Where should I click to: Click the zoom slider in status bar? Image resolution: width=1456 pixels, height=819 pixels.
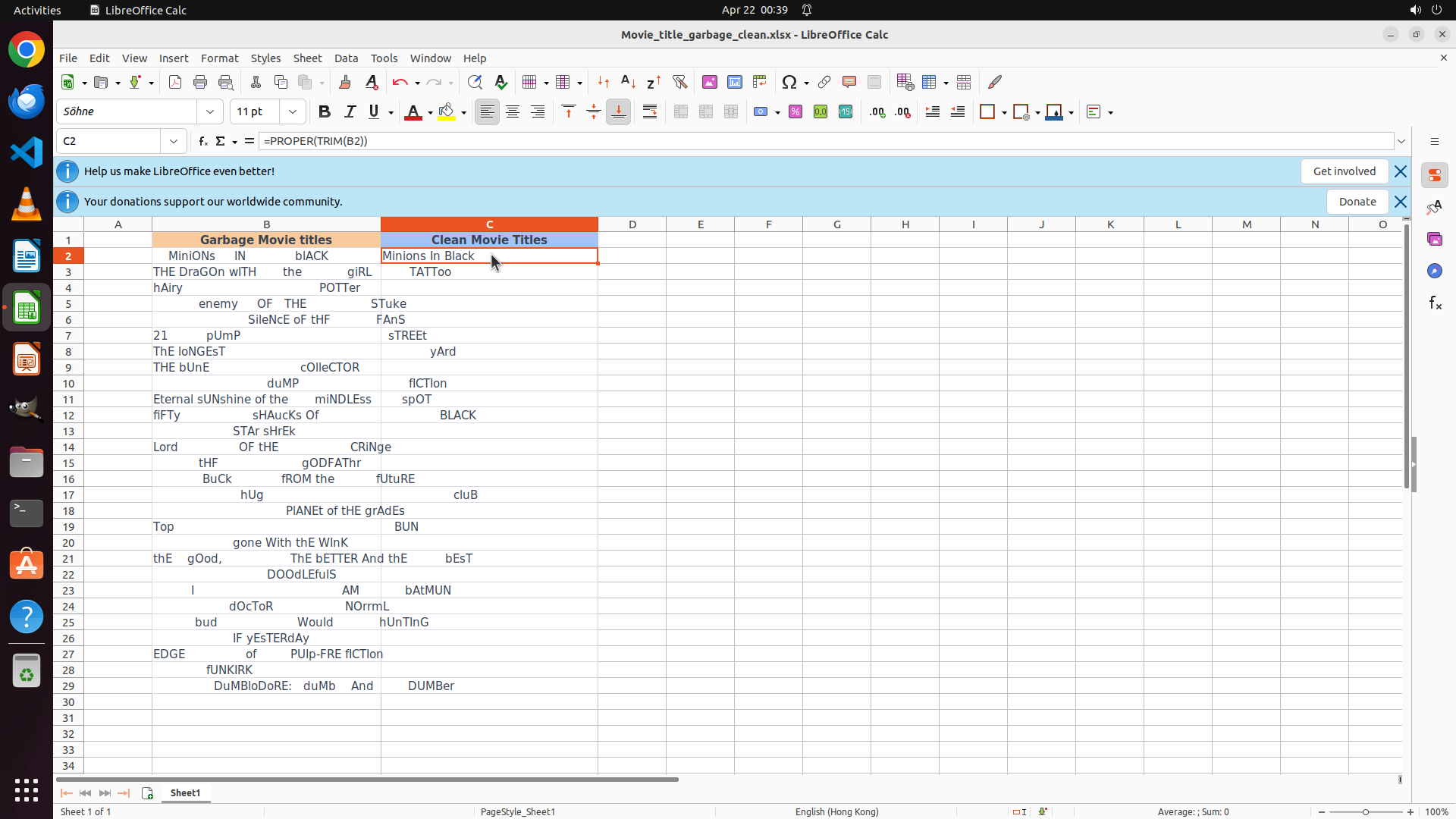(x=1365, y=811)
